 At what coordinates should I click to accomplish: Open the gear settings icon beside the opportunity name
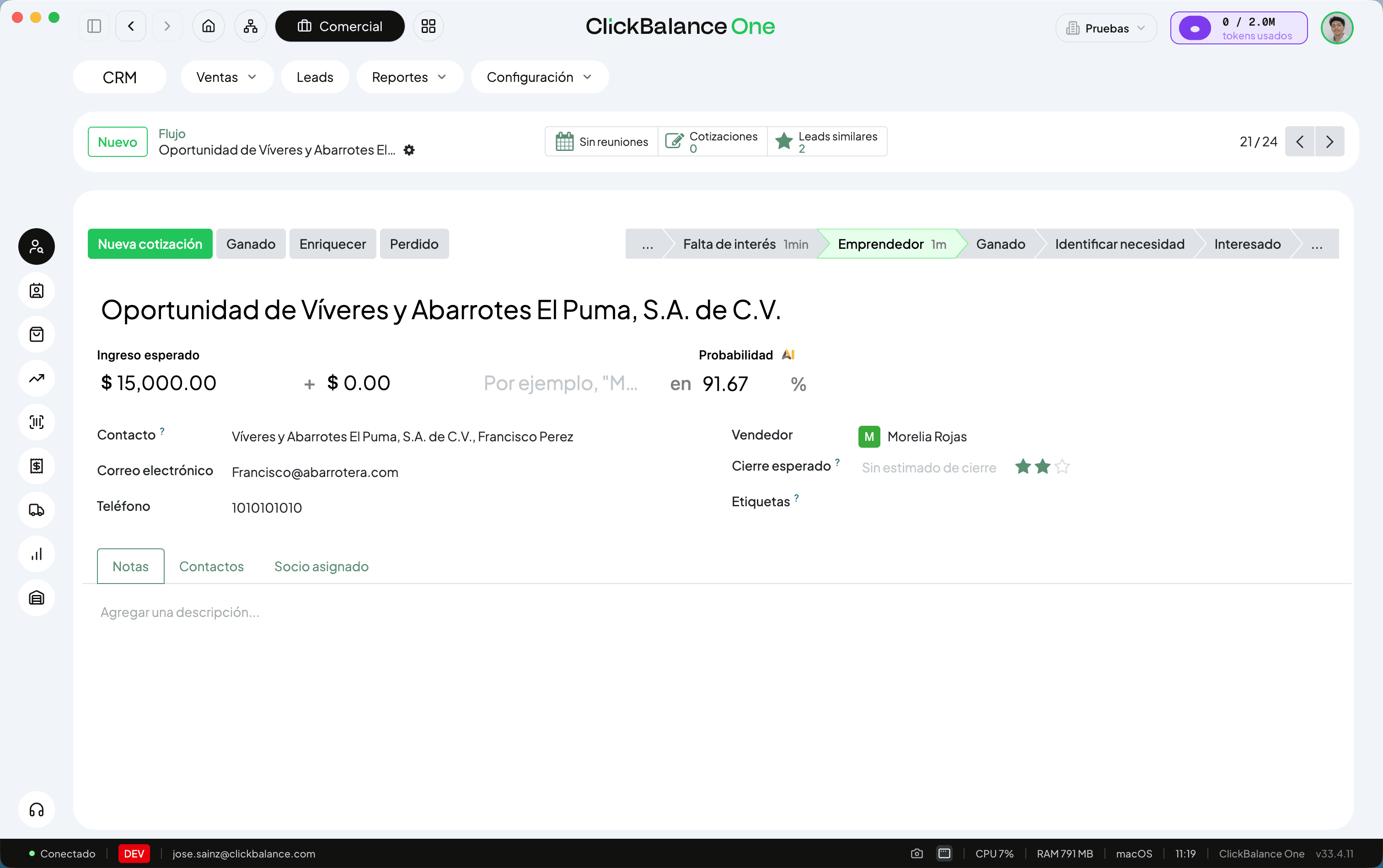pyautogui.click(x=409, y=150)
